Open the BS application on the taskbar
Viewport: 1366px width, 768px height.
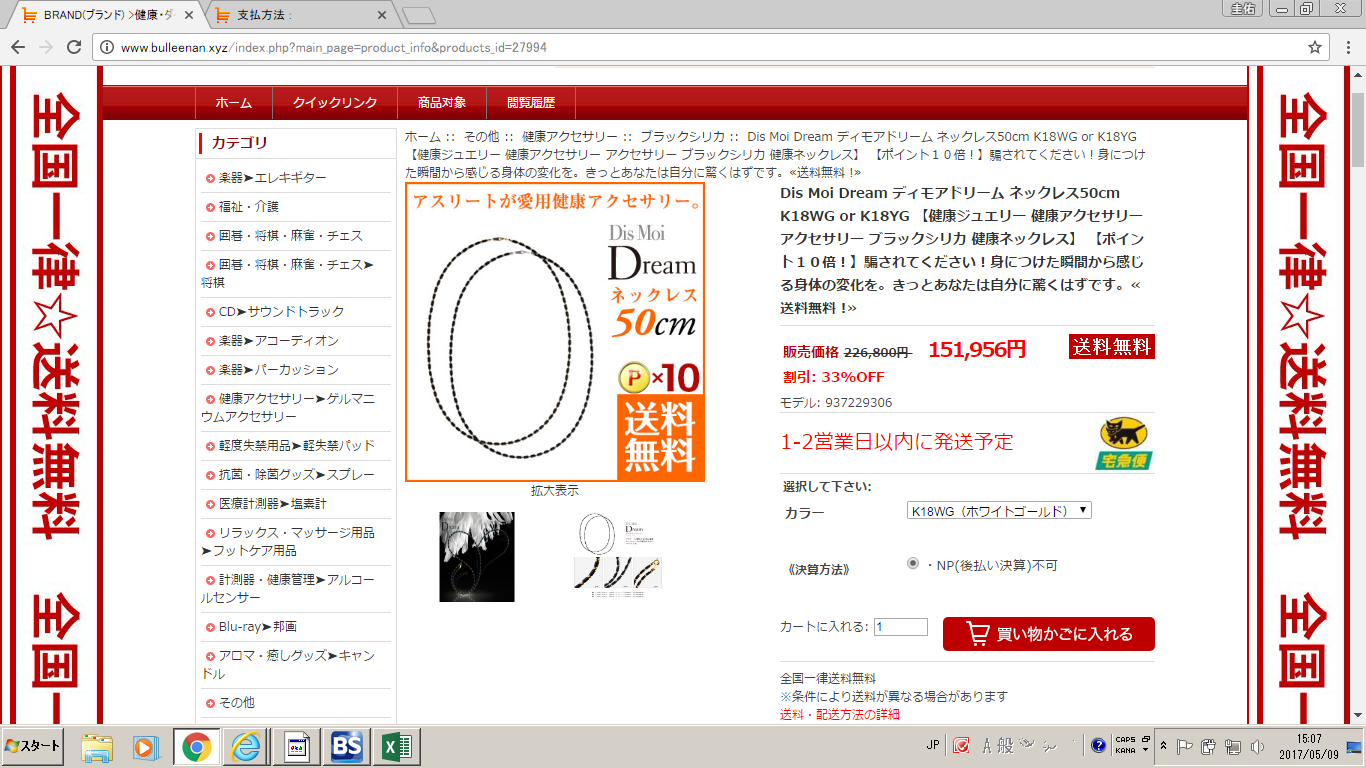pos(347,746)
